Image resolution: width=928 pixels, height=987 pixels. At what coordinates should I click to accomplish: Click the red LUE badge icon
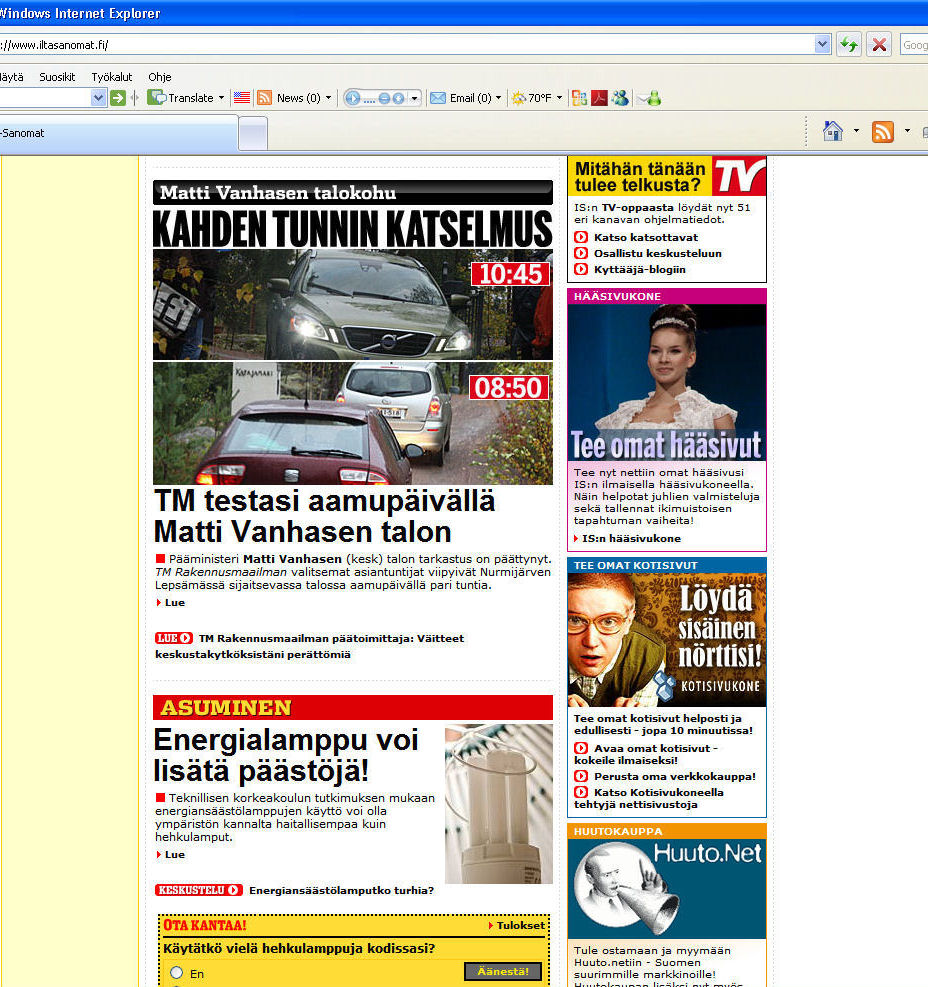174,638
